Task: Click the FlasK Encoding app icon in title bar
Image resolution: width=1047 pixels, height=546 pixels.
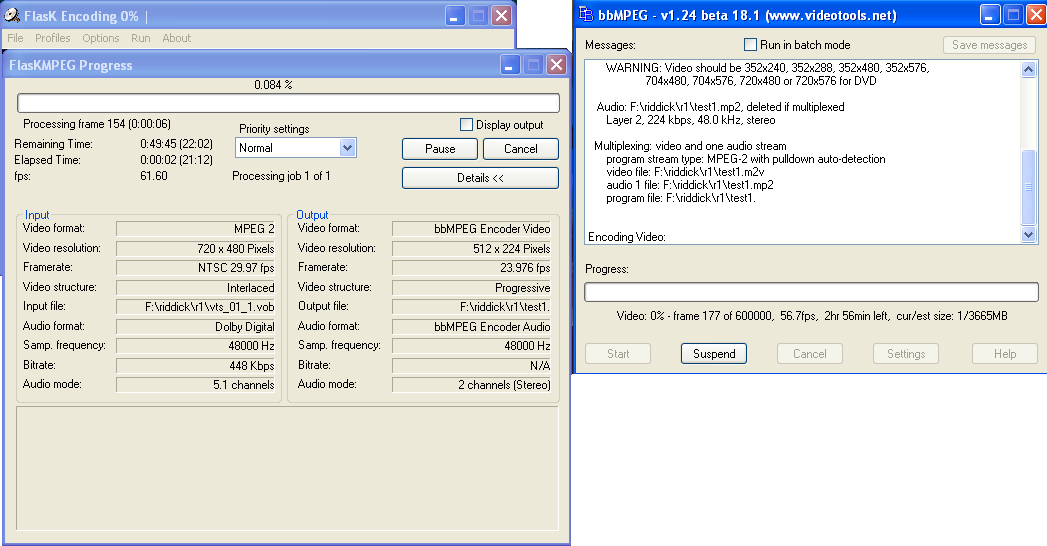Action: click(x=11, y=15)
